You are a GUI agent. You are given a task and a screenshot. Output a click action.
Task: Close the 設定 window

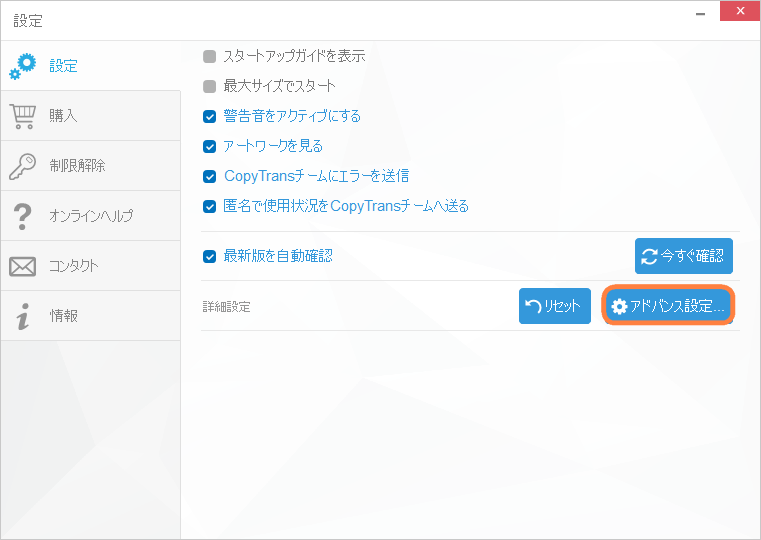point(740,11)
